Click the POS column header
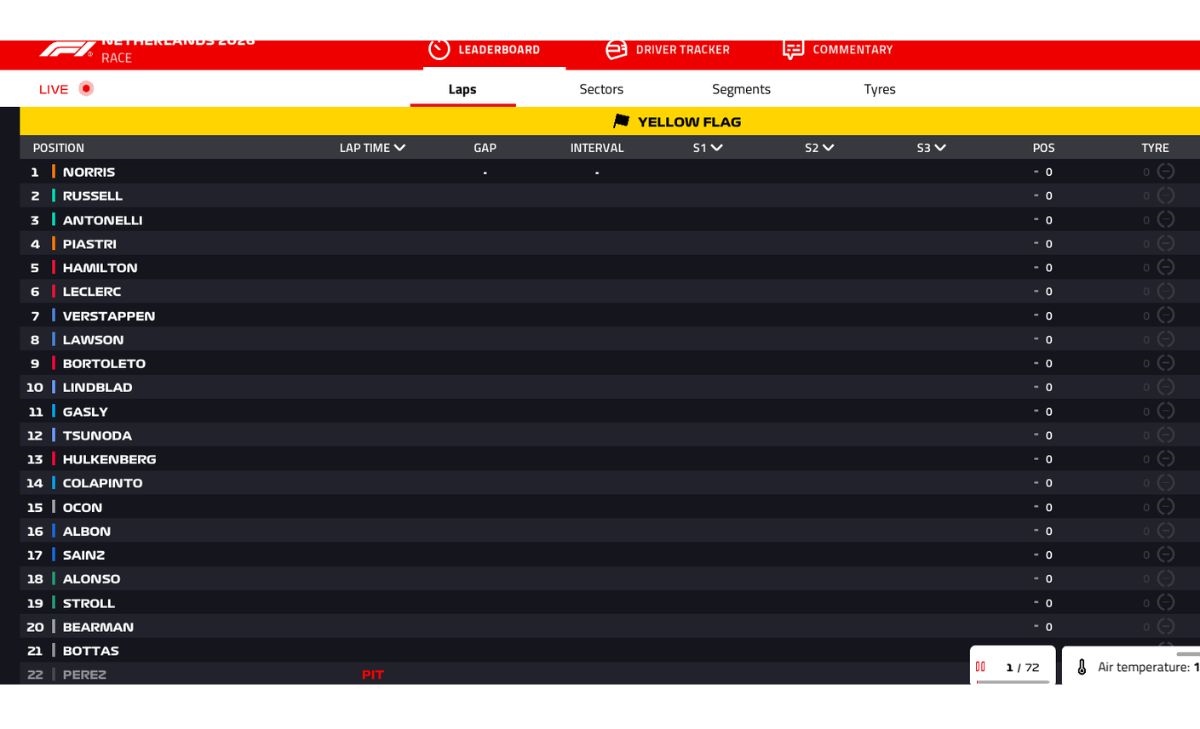This screenshot has height=729, width=1200. coord(1043,148)
